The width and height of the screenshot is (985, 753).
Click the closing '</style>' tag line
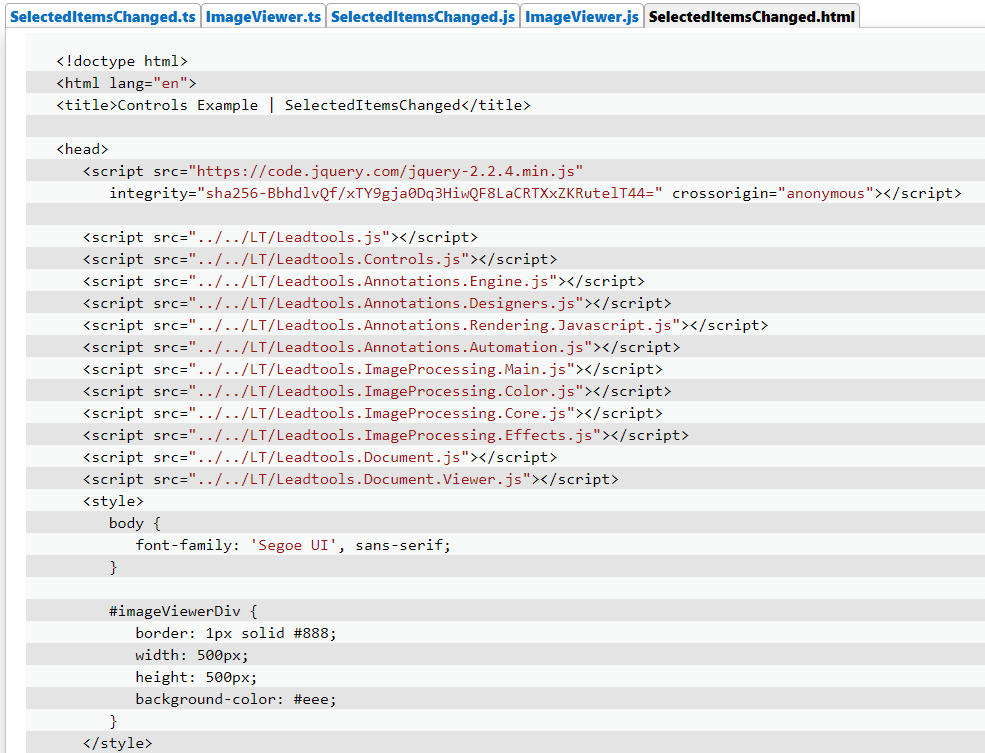[117, 742]
